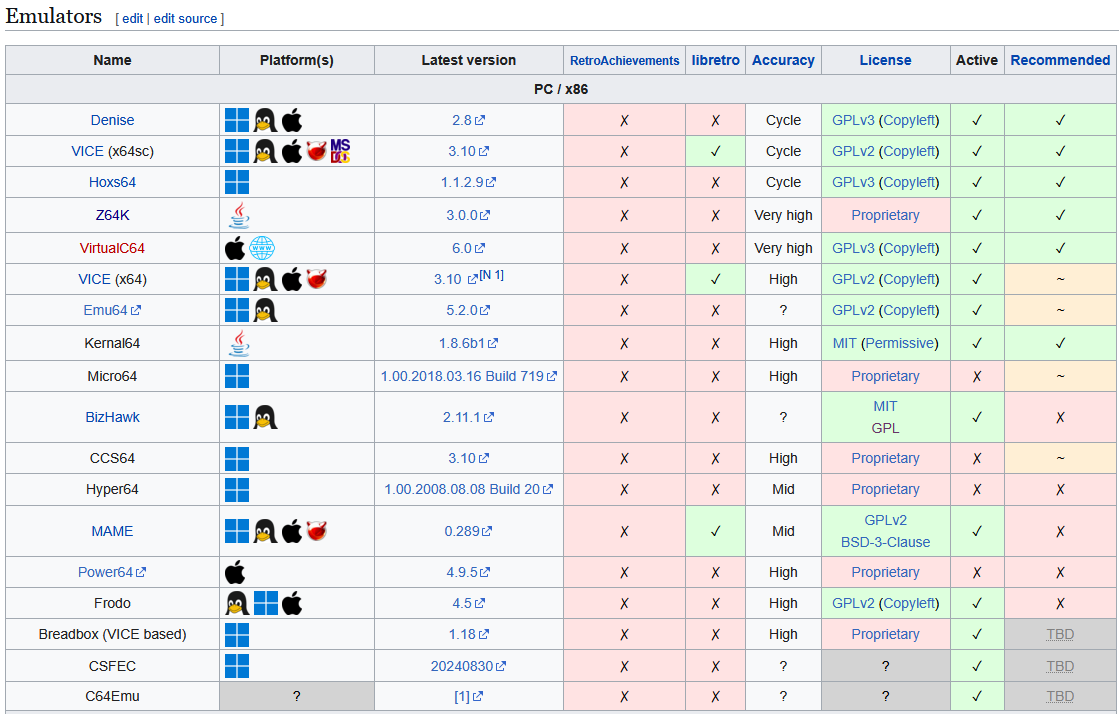Open the Z64K emulator page link

click(112, 215)
